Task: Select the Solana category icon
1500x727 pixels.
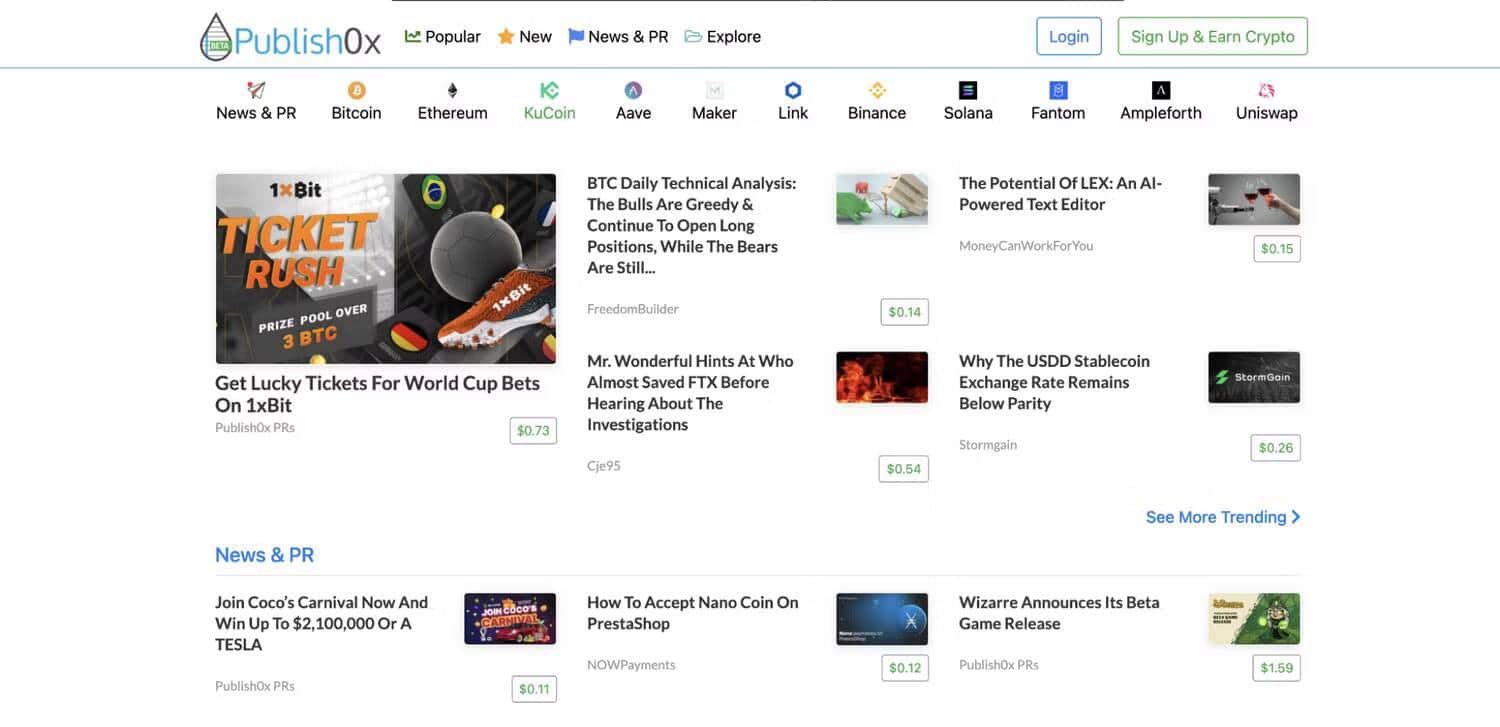Action: point(967,91)
